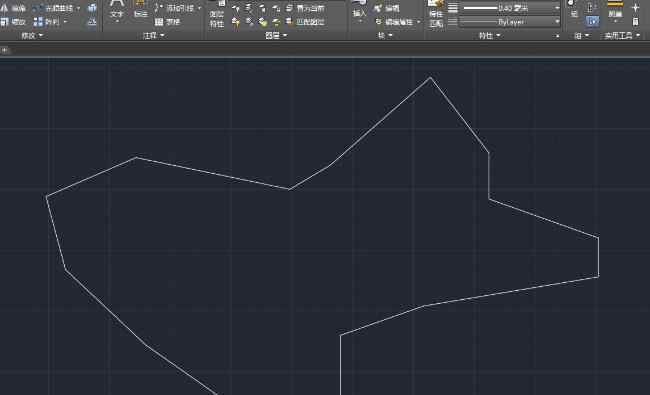Expand the Block (块) panel
Image resolution: width=650 pixels, height=395 pixels.
tap(385, 36)
